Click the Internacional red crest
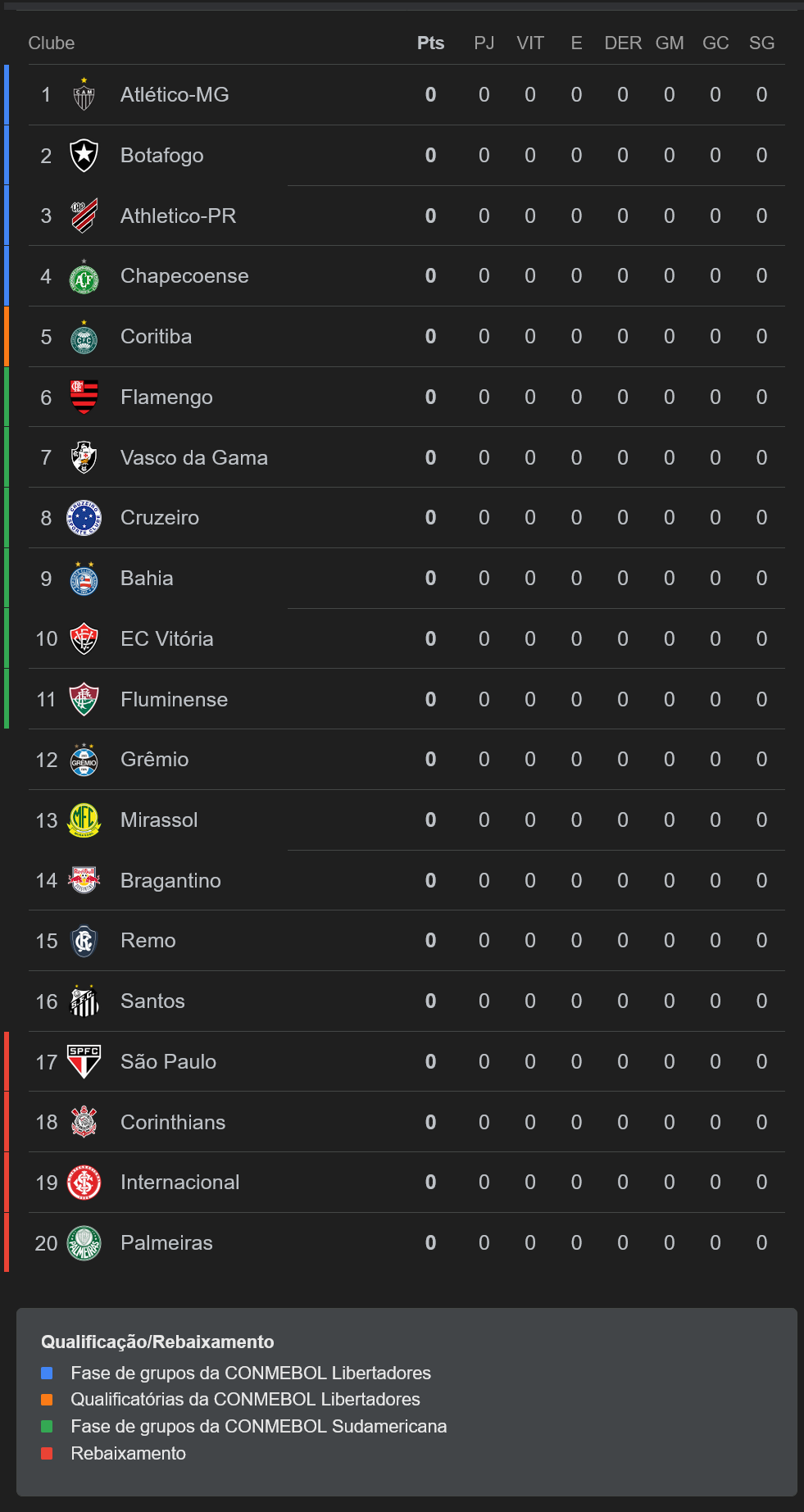This screenshot has width=804, height=1512. [x=84, y=1183]
